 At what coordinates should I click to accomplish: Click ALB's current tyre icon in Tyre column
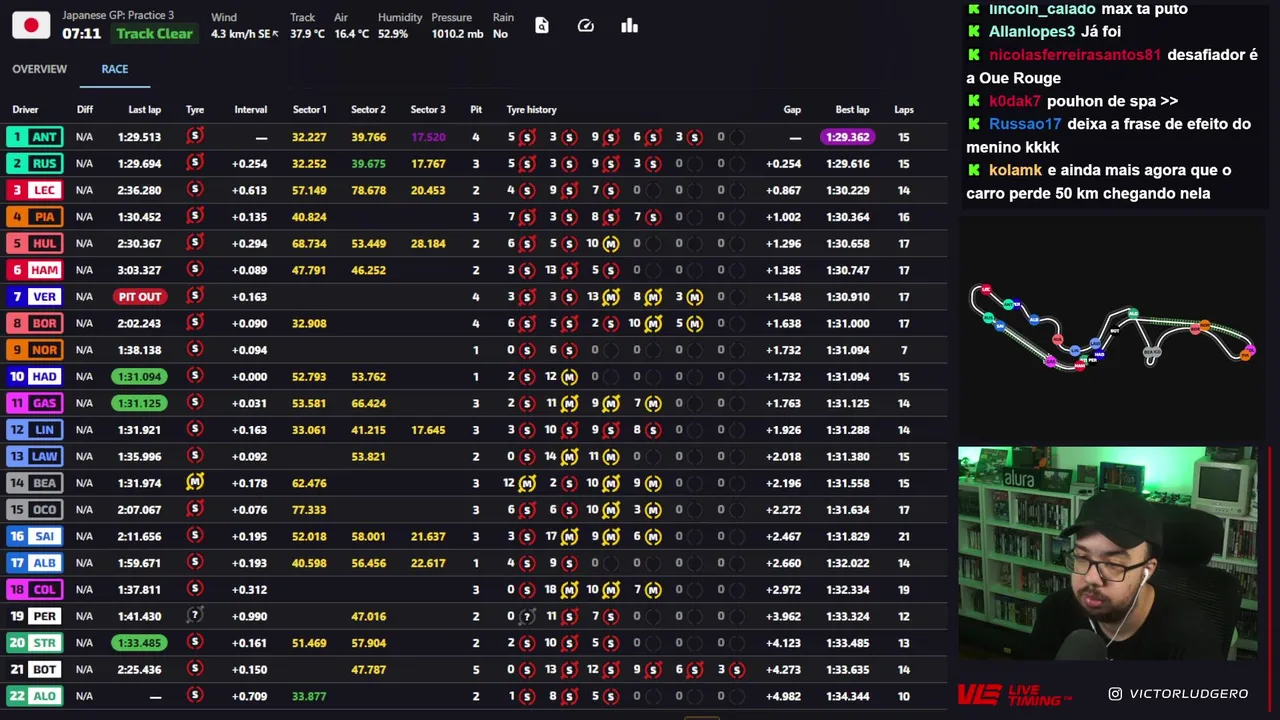[x=195, y=562]
